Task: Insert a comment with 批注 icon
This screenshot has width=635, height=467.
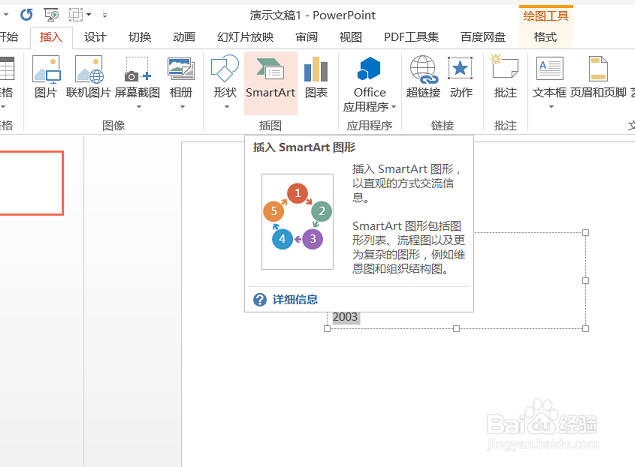Action: (x=505, y=77)
